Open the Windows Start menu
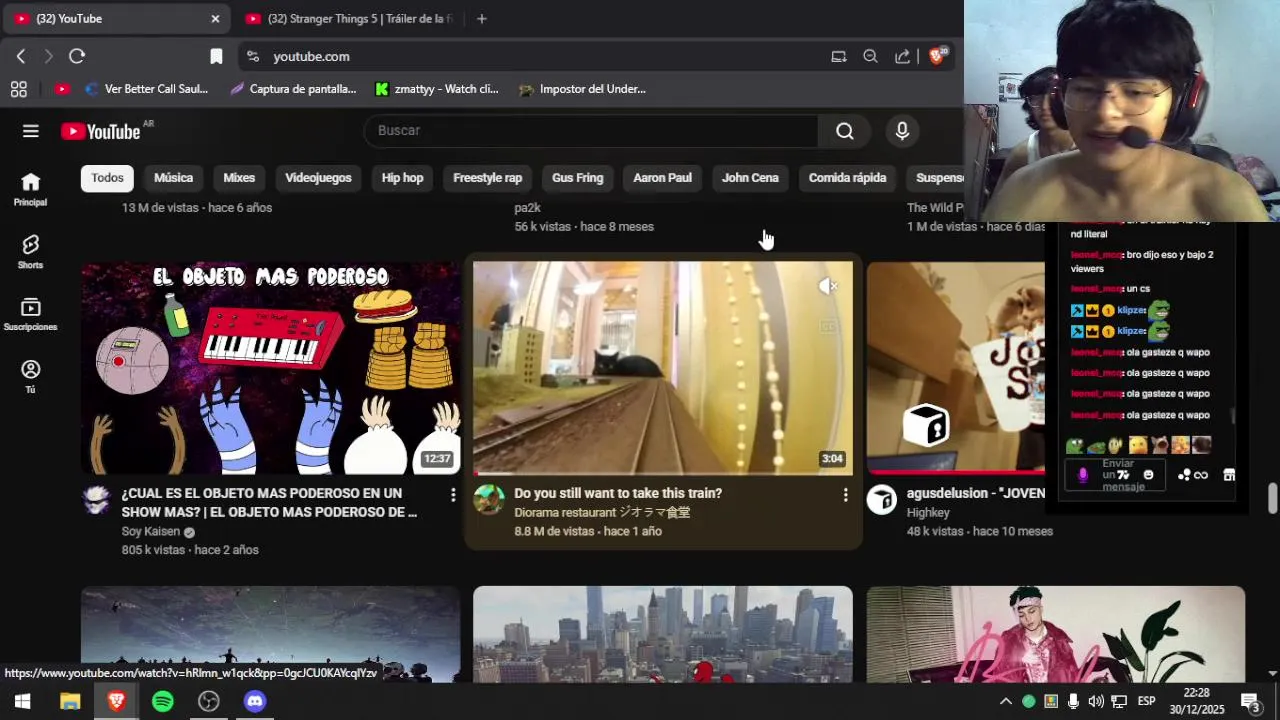The height and width of the screenshot is (720, 1280). 22,701
